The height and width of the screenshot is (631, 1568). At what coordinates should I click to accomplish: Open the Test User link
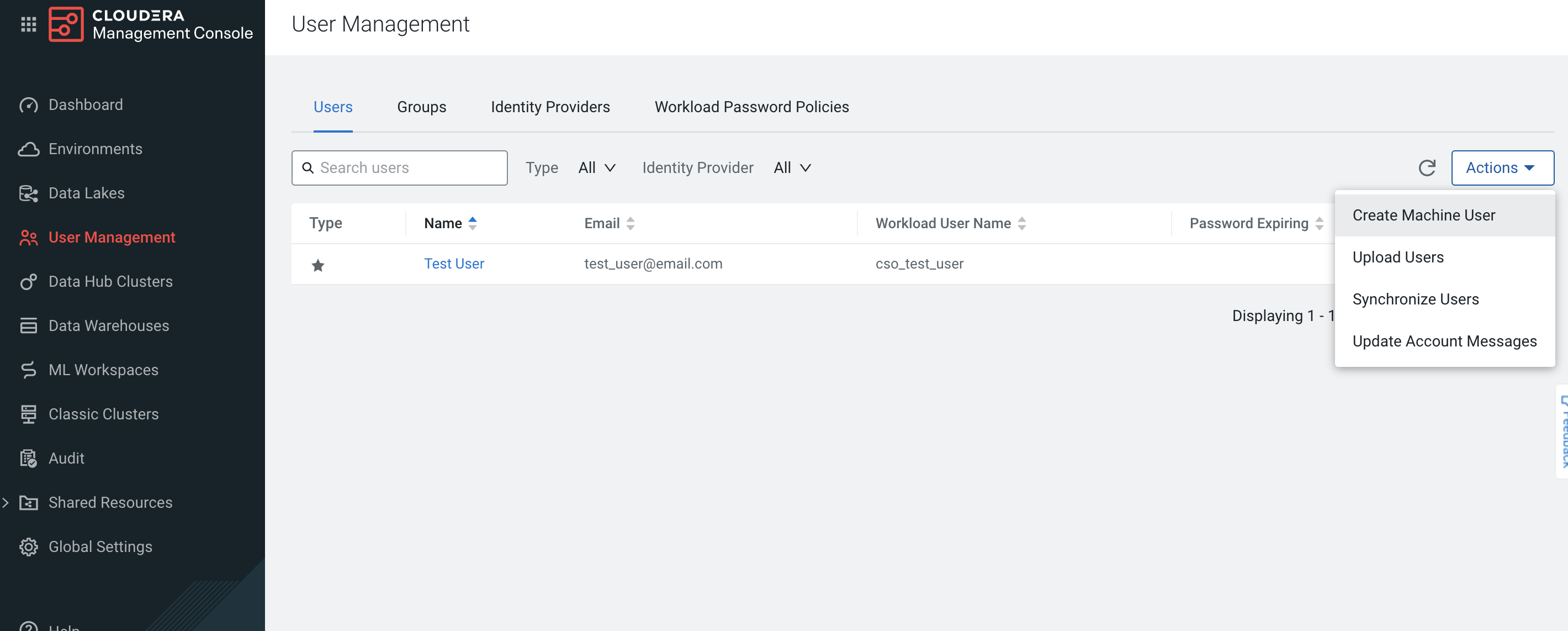(x=453, y=264)
